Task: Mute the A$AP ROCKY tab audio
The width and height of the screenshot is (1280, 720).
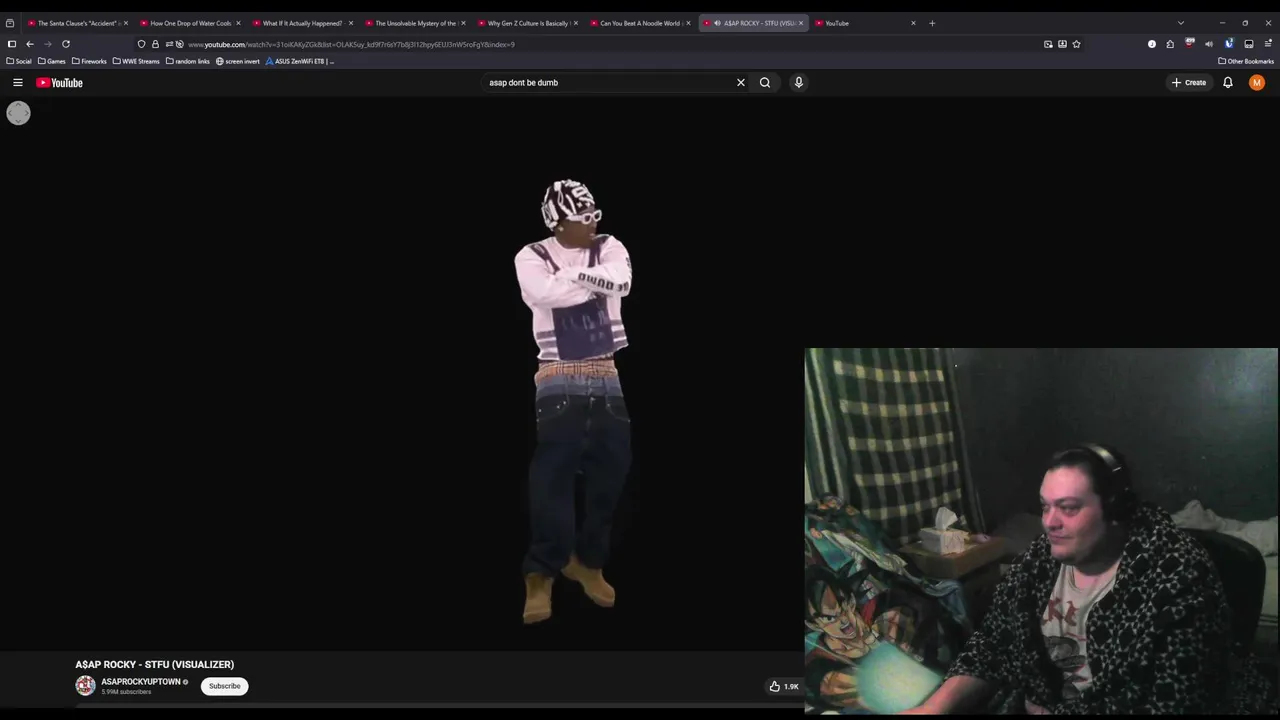Action: (x=717, y=23)
